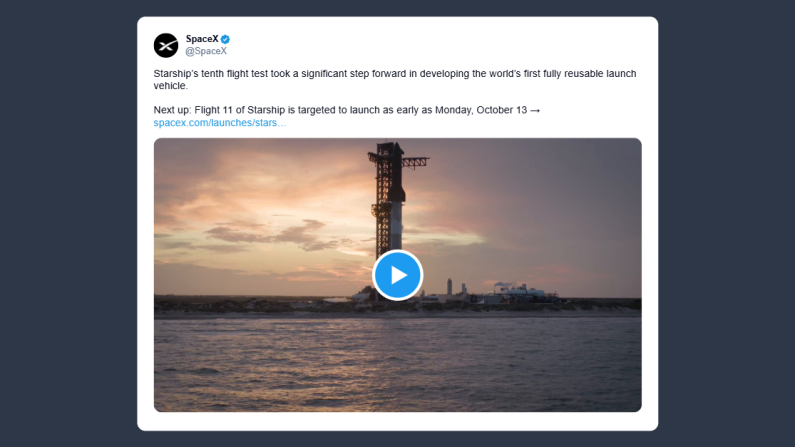Open the spacex.com/launches/stars… link

coord(220,122)
